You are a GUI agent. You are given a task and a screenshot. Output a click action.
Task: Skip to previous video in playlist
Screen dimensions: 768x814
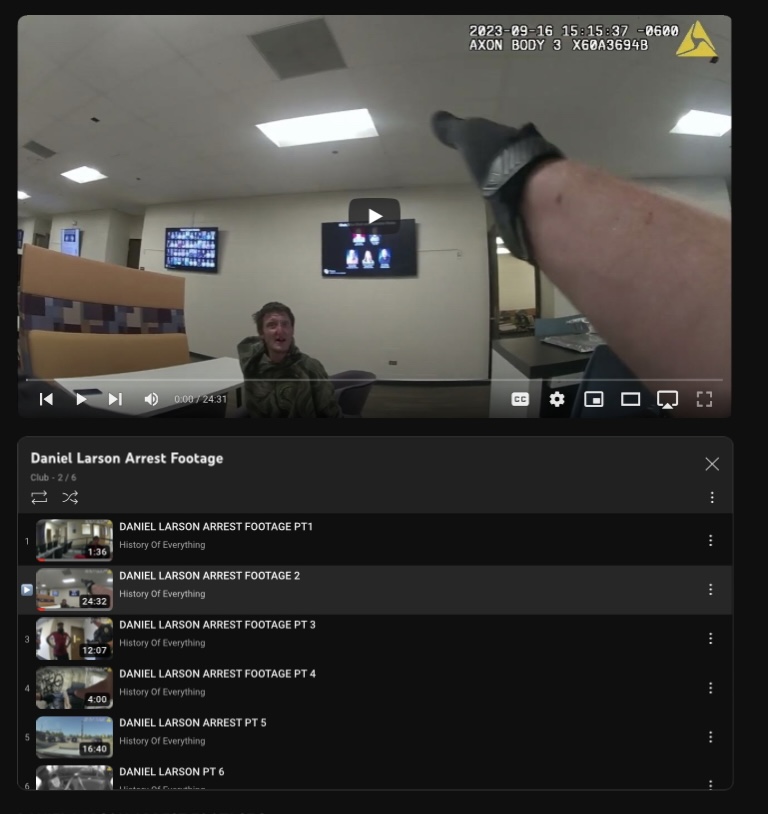coord(46,399)
